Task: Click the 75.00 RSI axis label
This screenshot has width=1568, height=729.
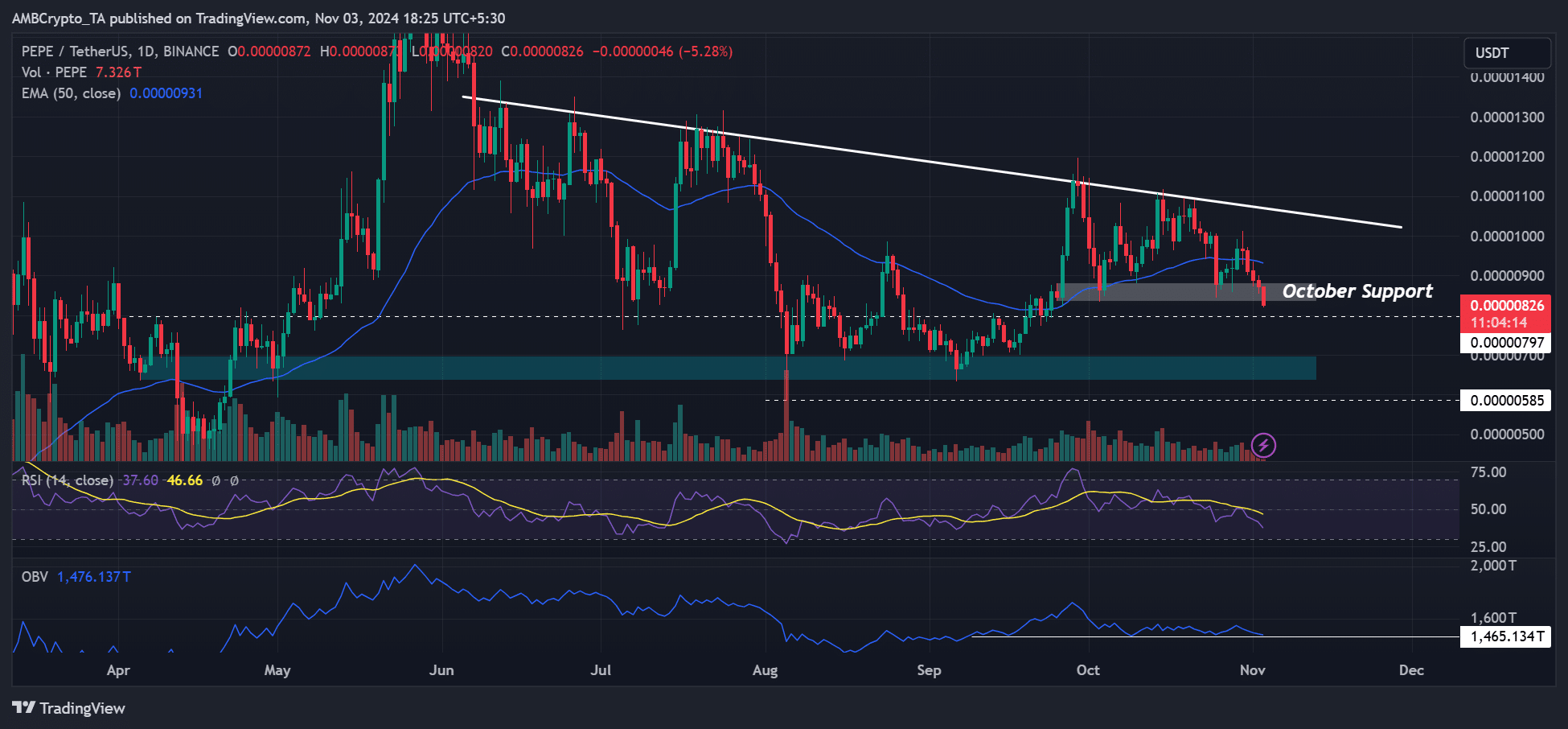Action: click(x=1488, y=472)
